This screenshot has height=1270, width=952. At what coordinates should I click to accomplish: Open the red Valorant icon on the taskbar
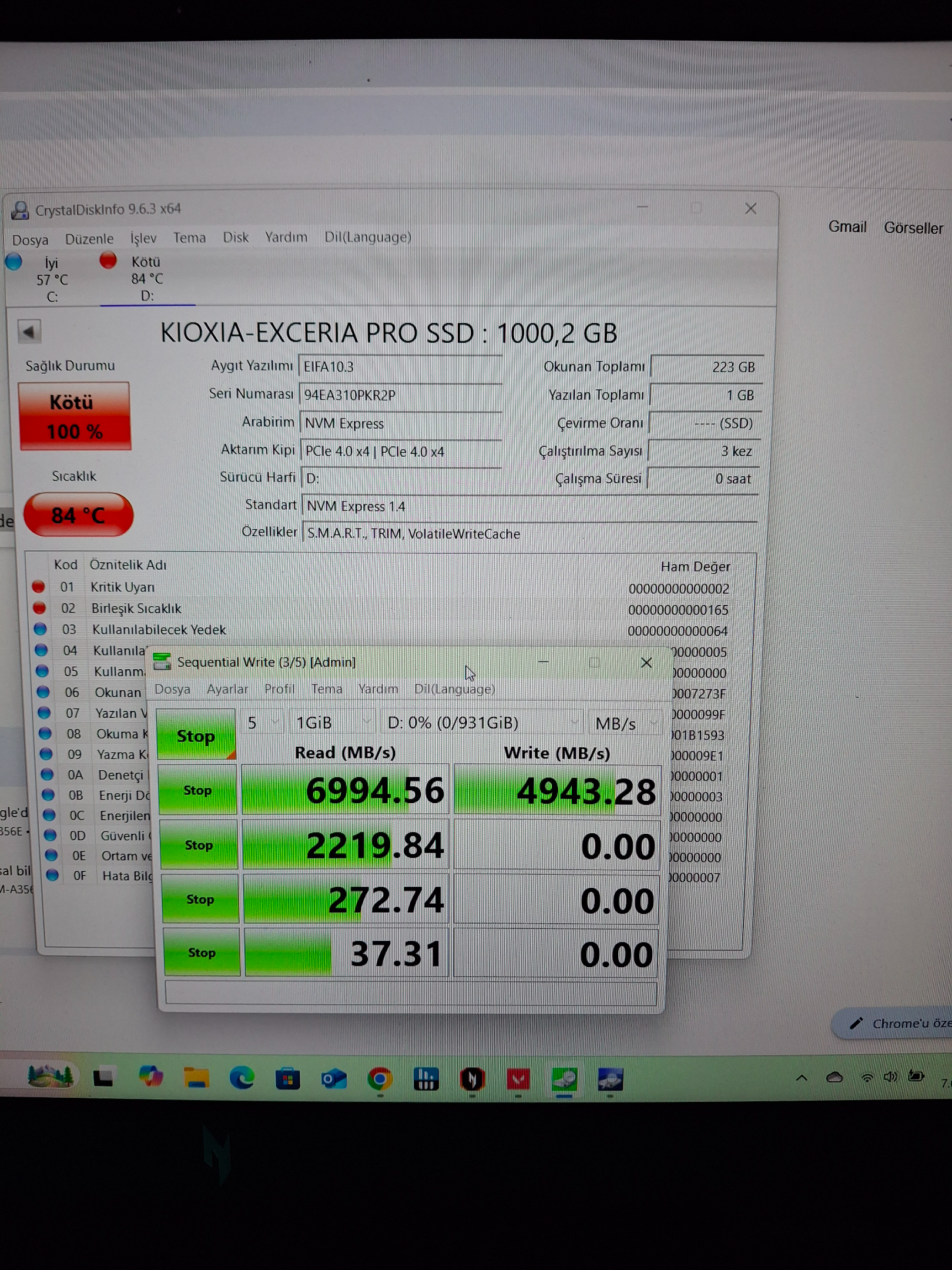[x=518, y=1079]
